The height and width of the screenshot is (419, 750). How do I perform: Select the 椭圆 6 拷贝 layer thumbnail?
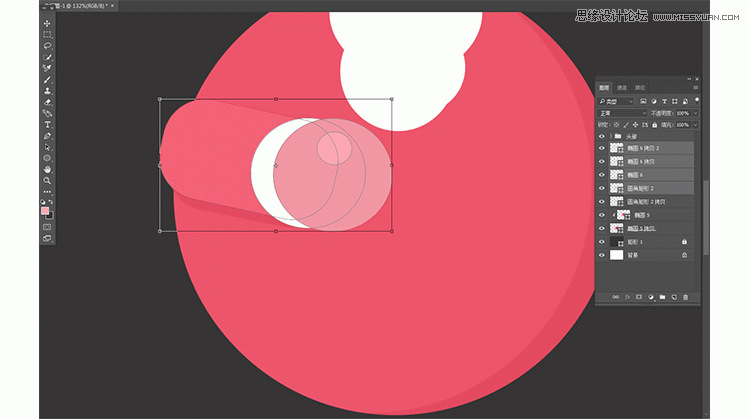[617, 162]
